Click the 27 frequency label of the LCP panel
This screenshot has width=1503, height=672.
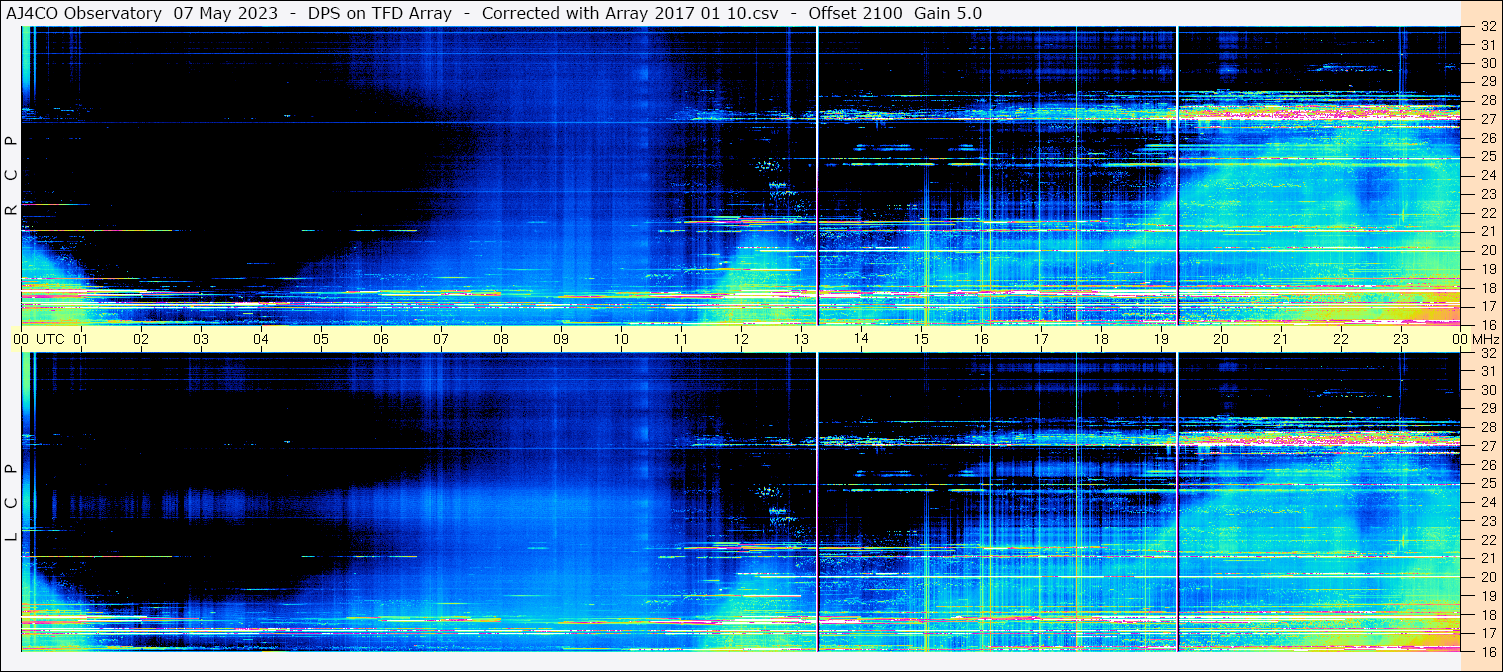pyautogui.click(x=1487, y=446)
